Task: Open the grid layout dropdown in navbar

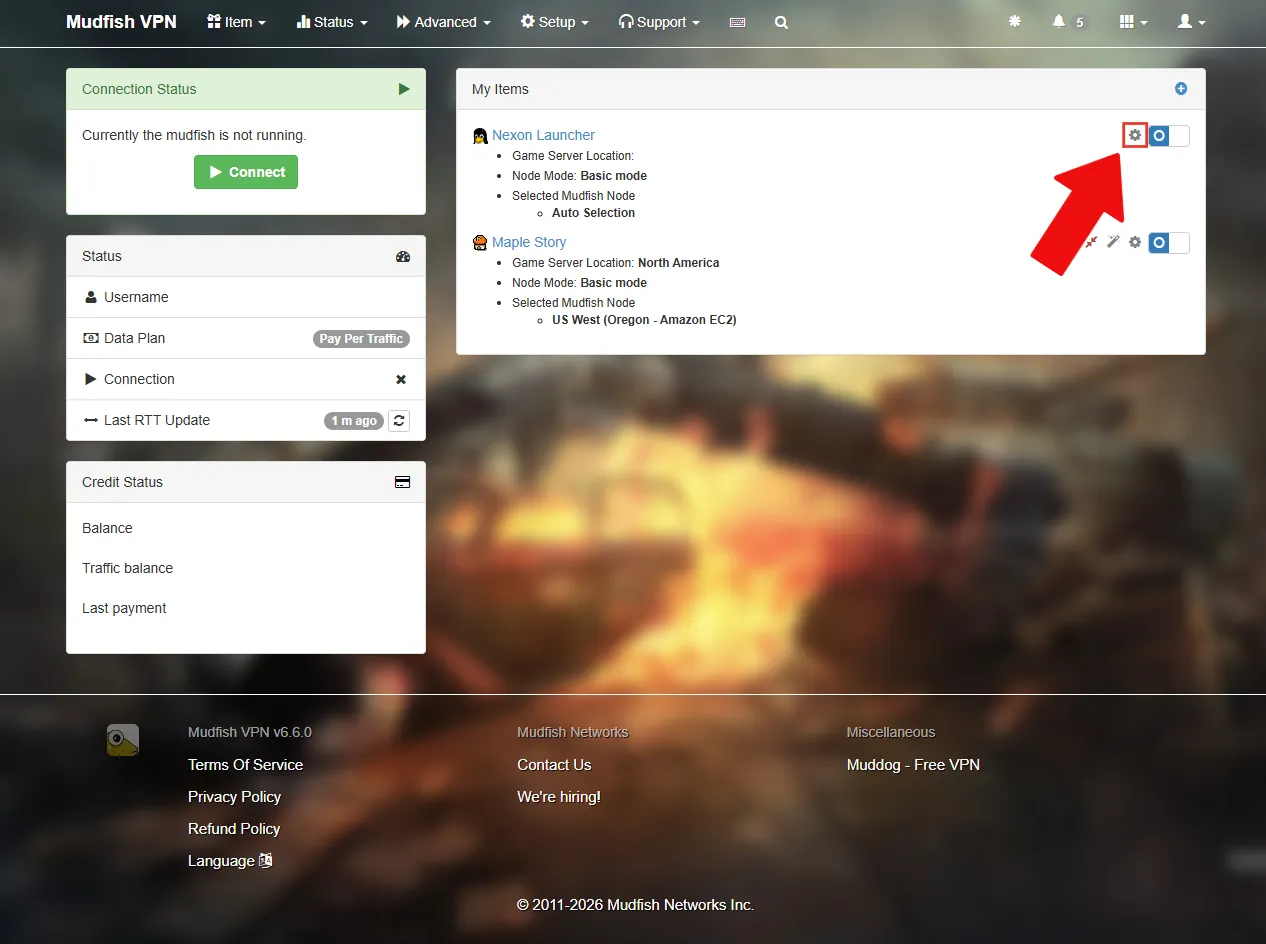Action: click(x=1133, y=22)
